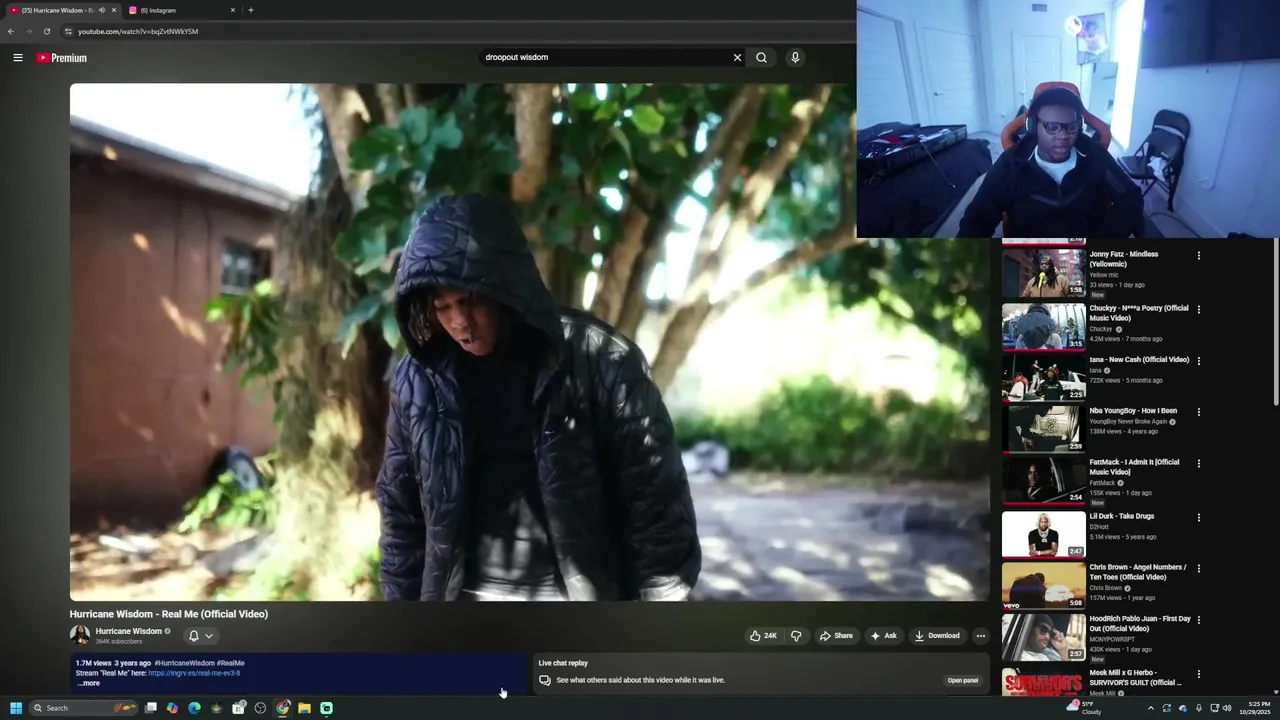1280x720 pixels.
Task: Click the 'droopout wisdom' search field
Action: click(605, 58)
